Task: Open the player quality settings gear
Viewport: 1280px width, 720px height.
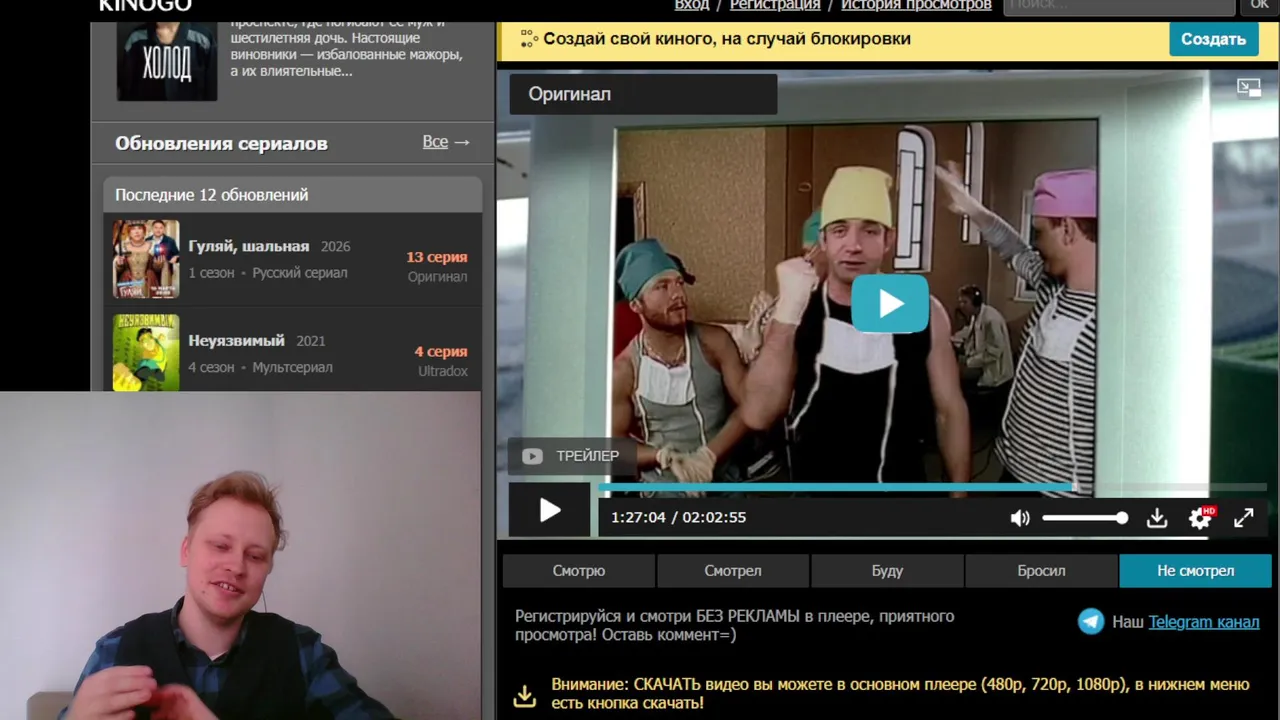Action: 1200,517
